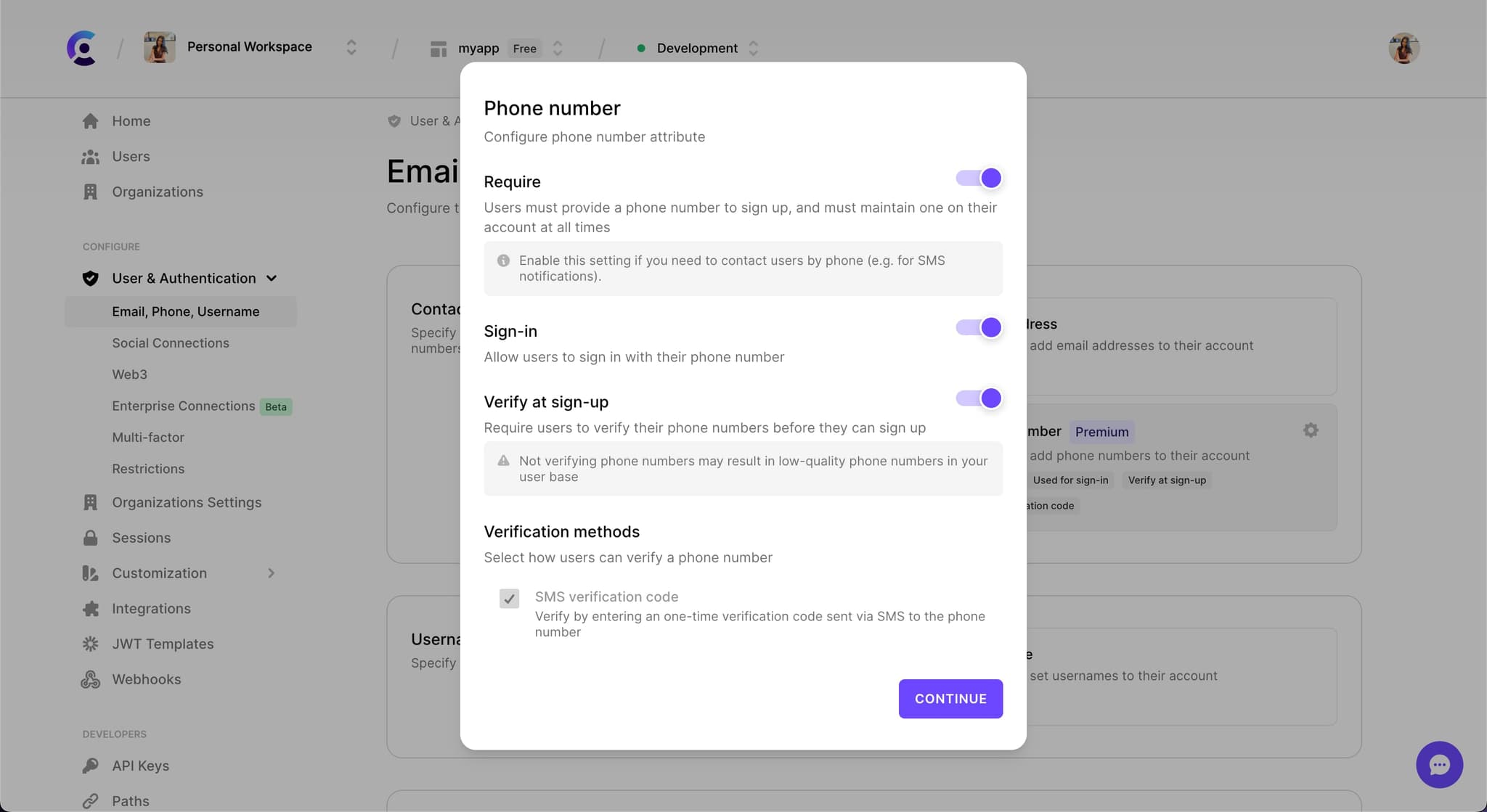Click the Integrations sidebar icon
The width and height of the screenshot is (1487, 812).
(x=91, y=609)
